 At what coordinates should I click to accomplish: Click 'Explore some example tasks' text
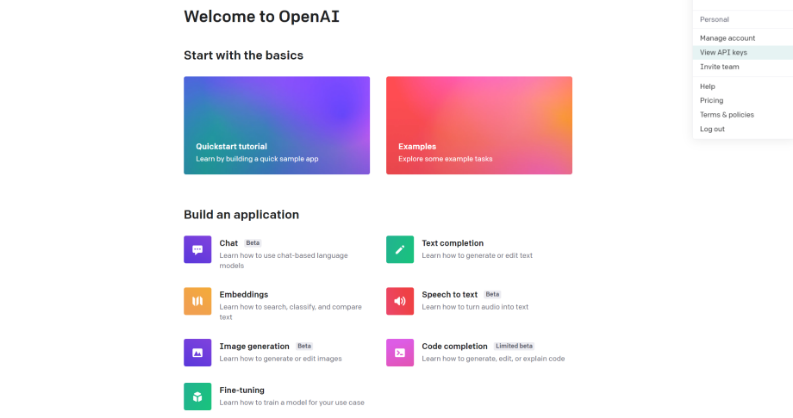[445, 159]
